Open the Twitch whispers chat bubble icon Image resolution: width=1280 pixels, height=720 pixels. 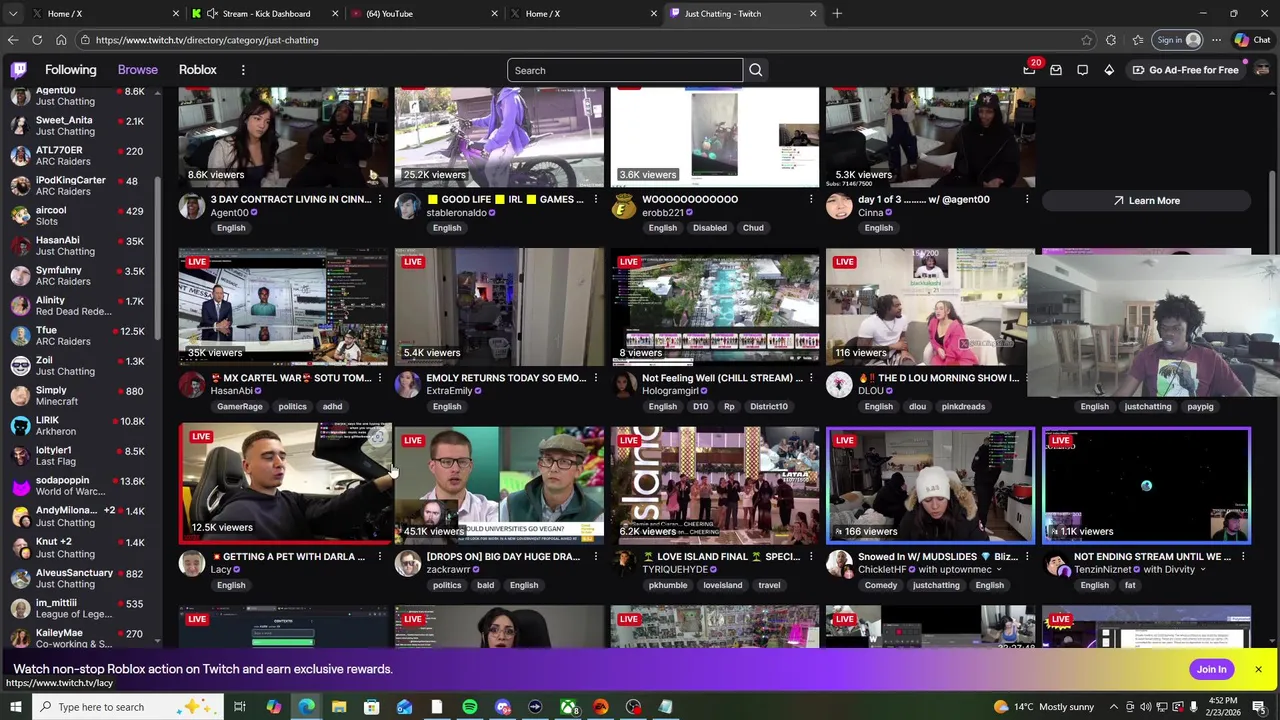pos(1083,70)
